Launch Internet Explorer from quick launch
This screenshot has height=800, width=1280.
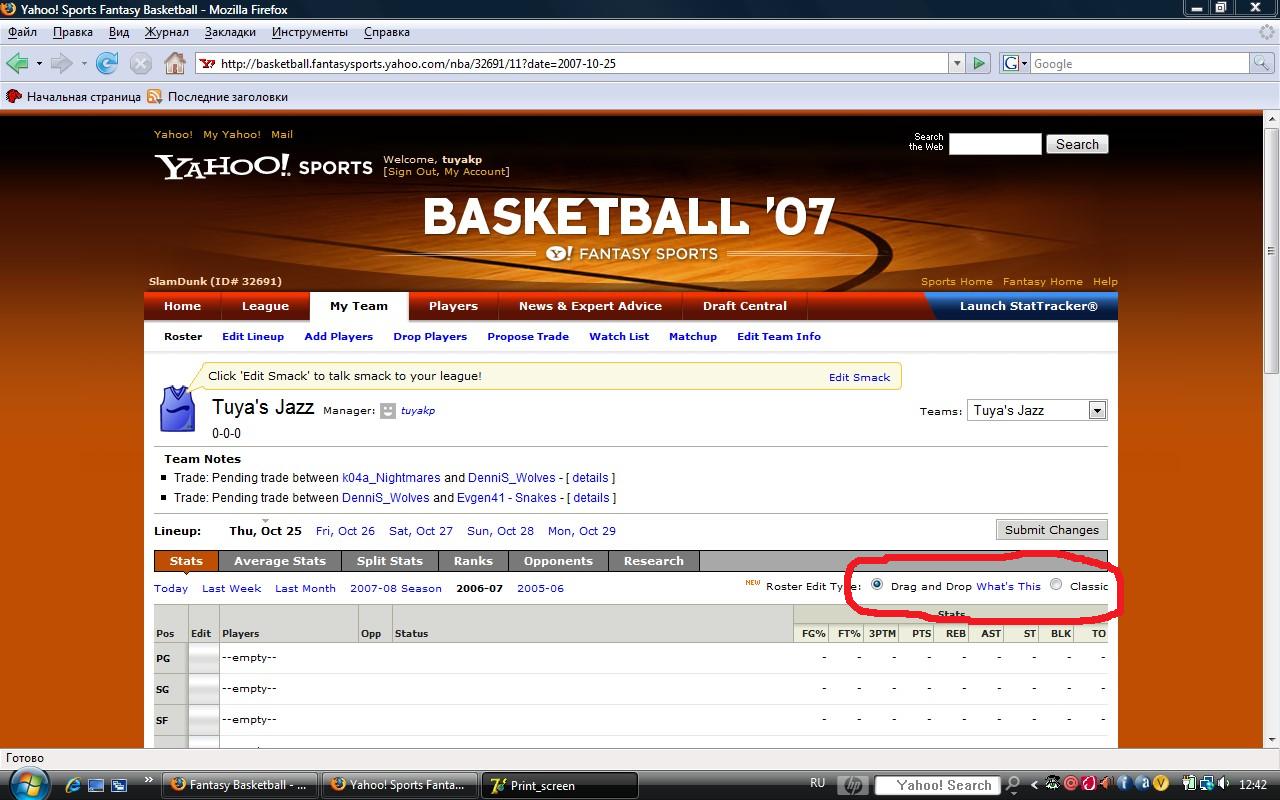click(x=71, y=785)
